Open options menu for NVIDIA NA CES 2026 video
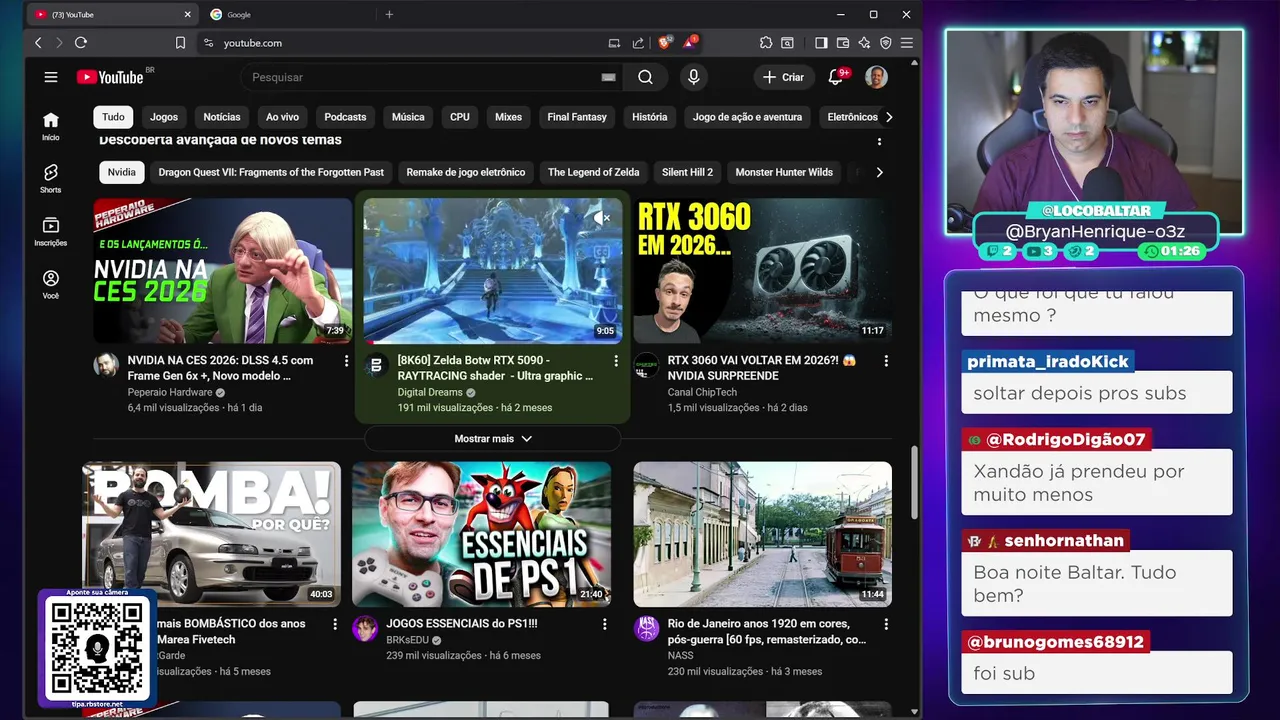This screenshot has height=720, width=1280. (x=347, y=361)
